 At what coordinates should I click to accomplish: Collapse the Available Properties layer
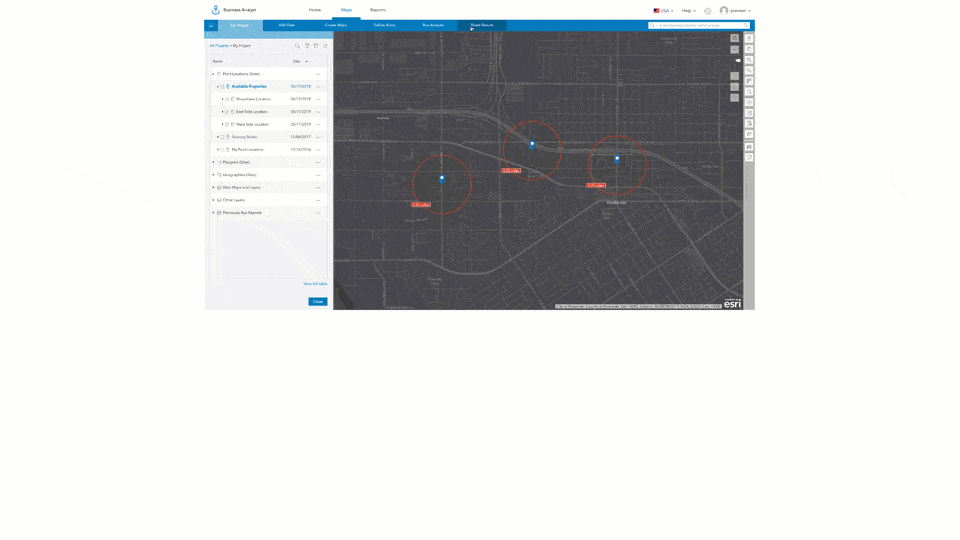click(218, 86)
